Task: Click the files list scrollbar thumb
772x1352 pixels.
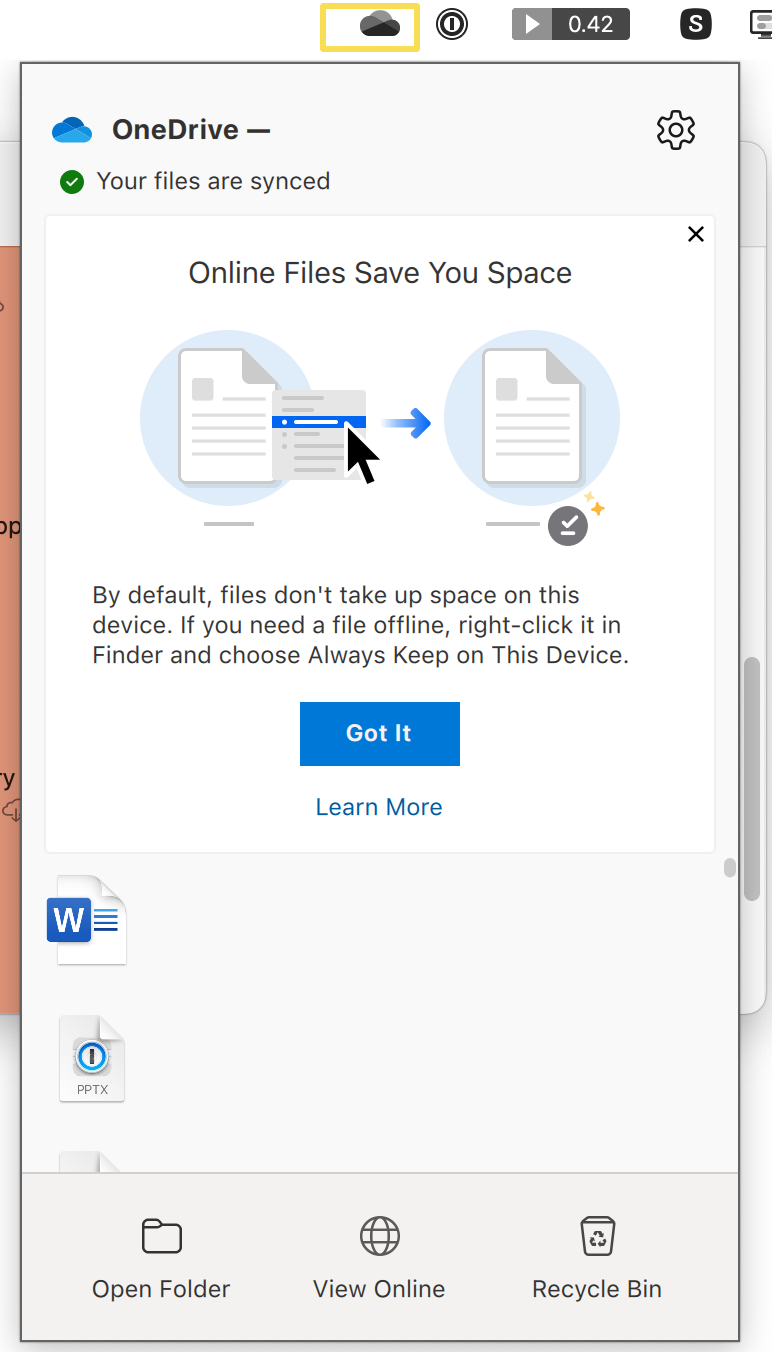Action: point(730,867)
